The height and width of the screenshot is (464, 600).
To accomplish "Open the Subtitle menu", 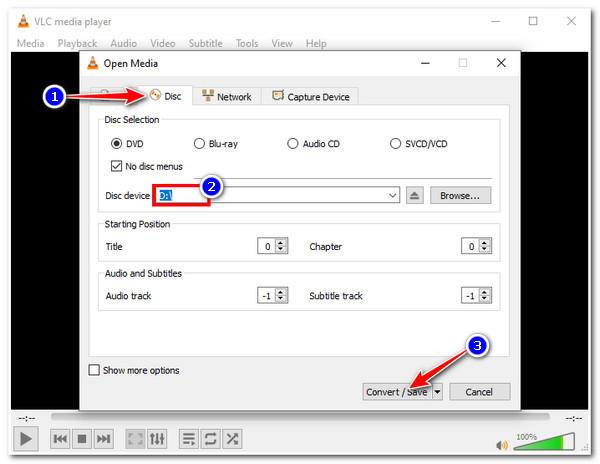I will pos(205,44).
